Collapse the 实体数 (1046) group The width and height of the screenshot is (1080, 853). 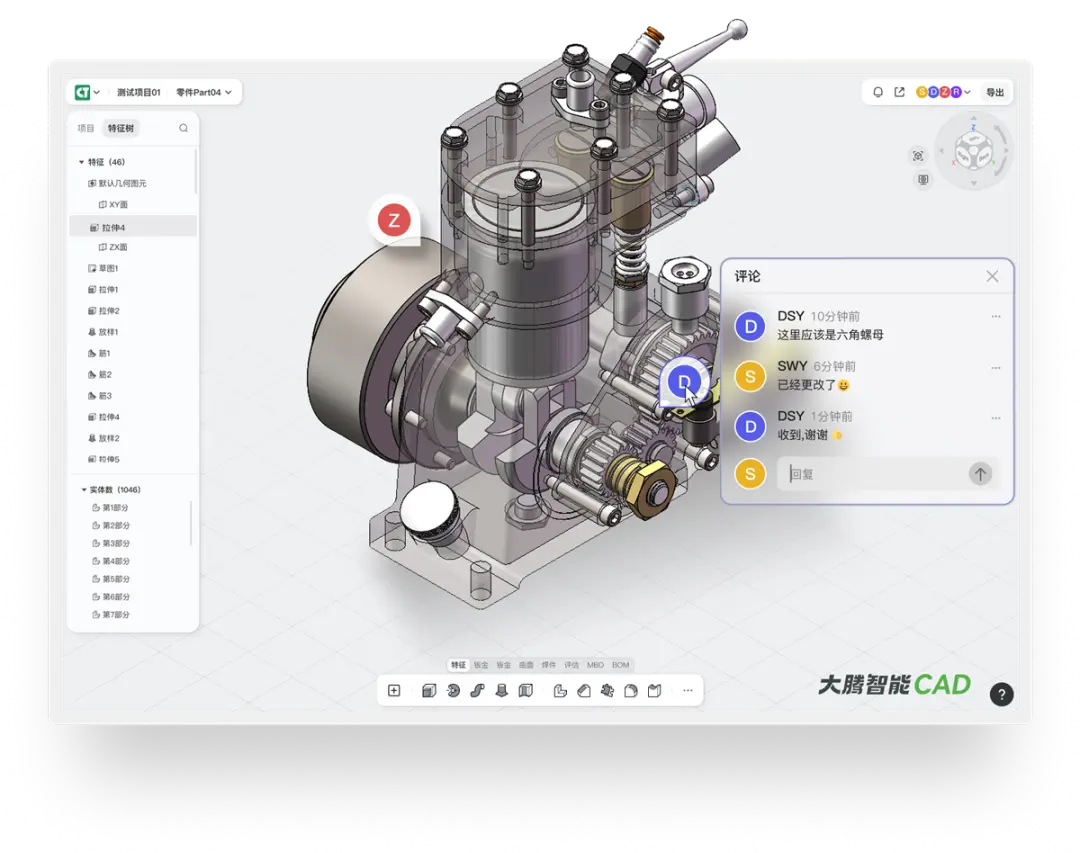click(84, 490)
